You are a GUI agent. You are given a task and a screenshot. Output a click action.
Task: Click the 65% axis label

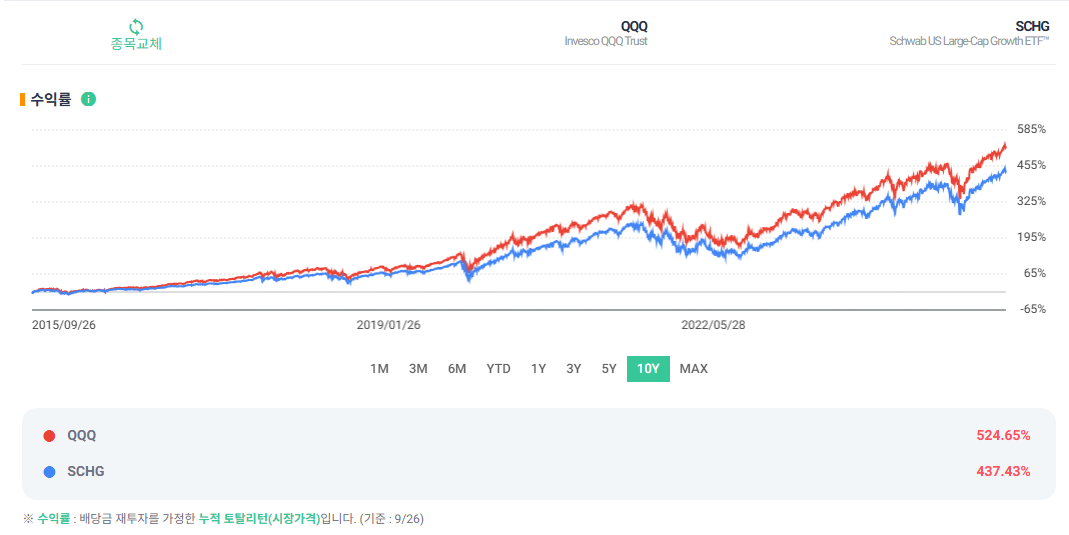[x=1034, y=273]
